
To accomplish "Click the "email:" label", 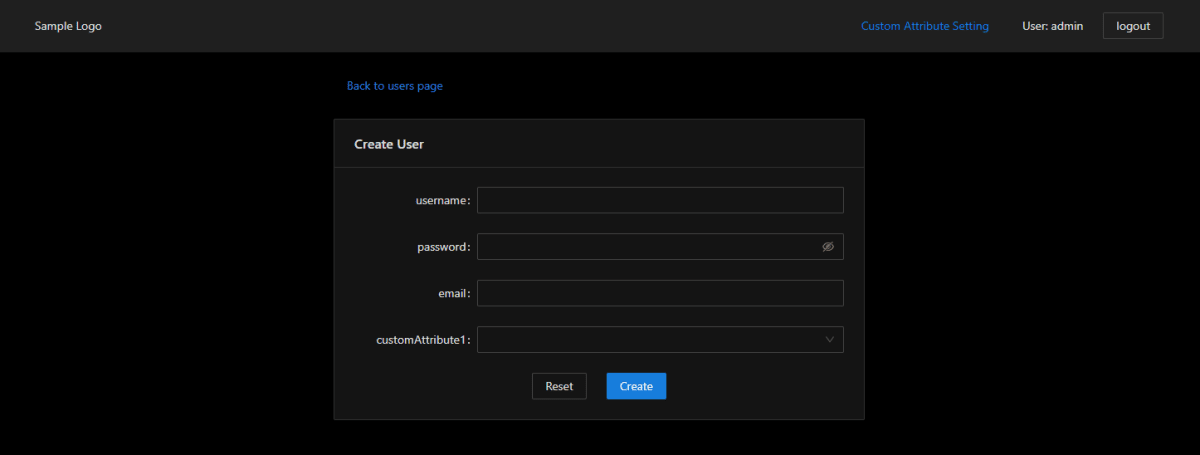I will click(x=454, y=293).
